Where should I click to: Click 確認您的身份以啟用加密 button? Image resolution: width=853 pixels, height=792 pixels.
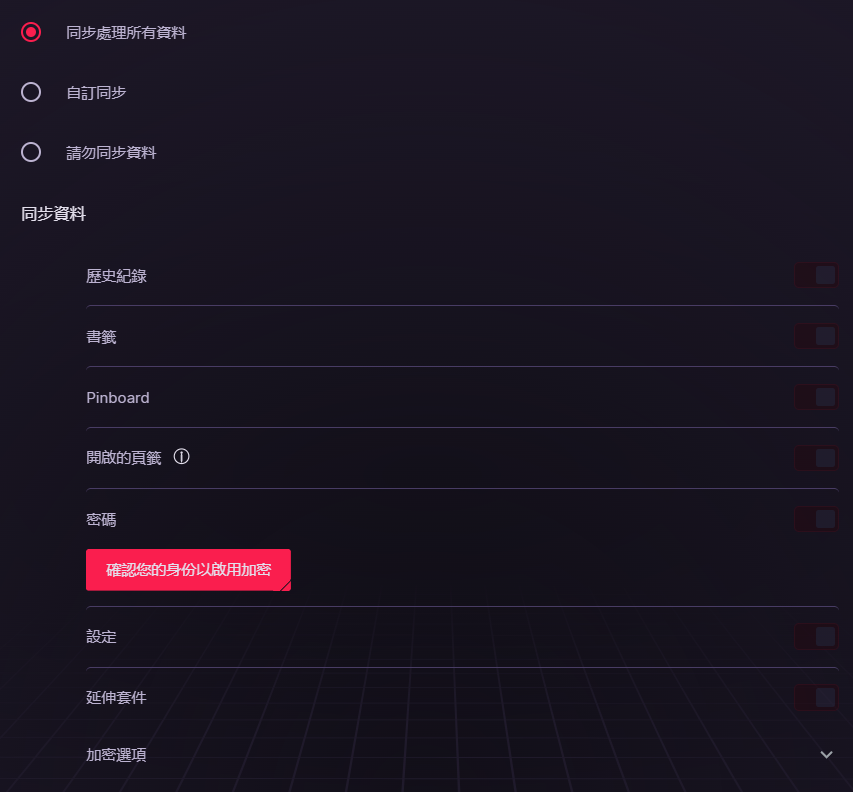[188, 570]
